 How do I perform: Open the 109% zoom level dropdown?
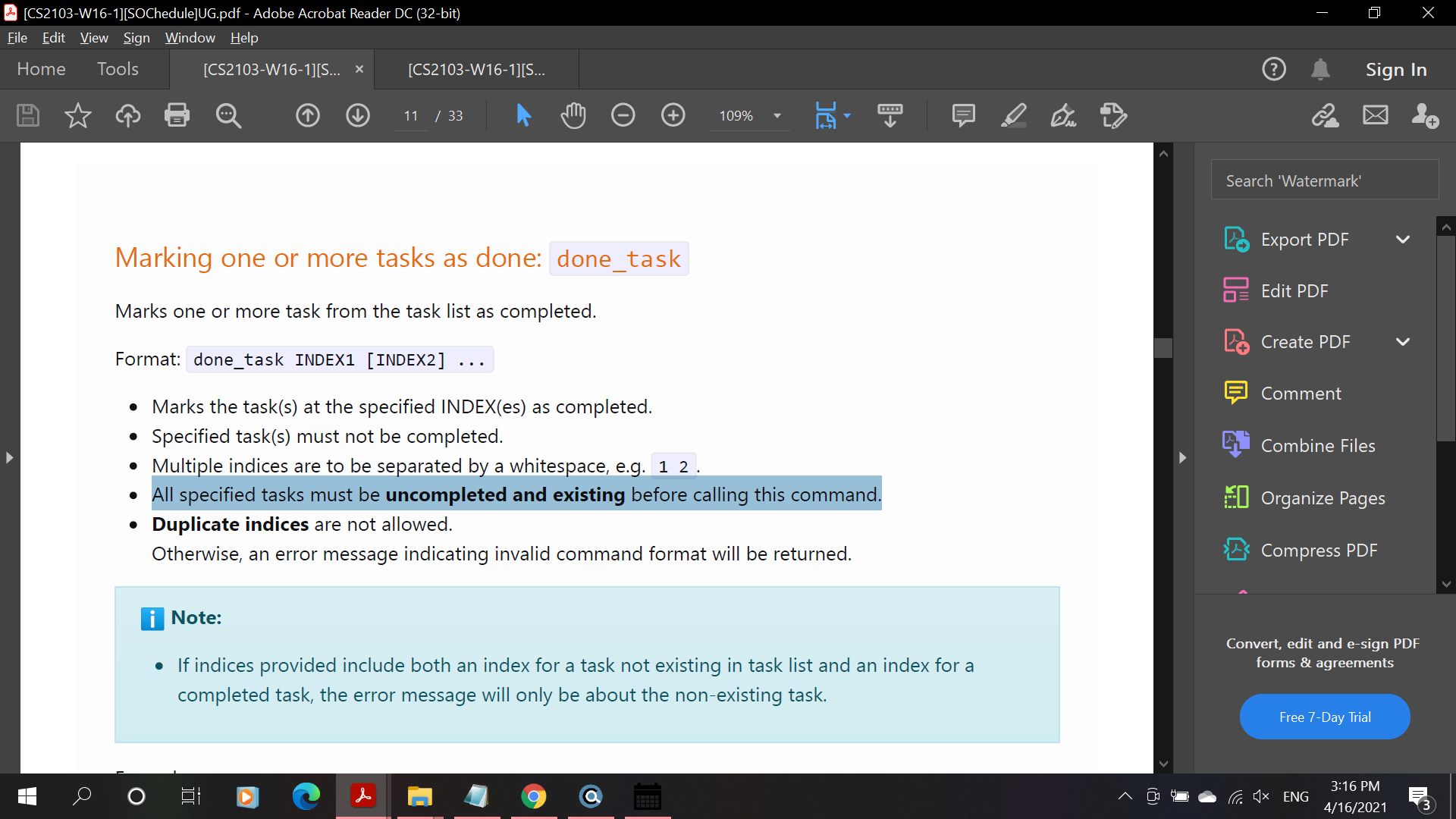[777, 115]
